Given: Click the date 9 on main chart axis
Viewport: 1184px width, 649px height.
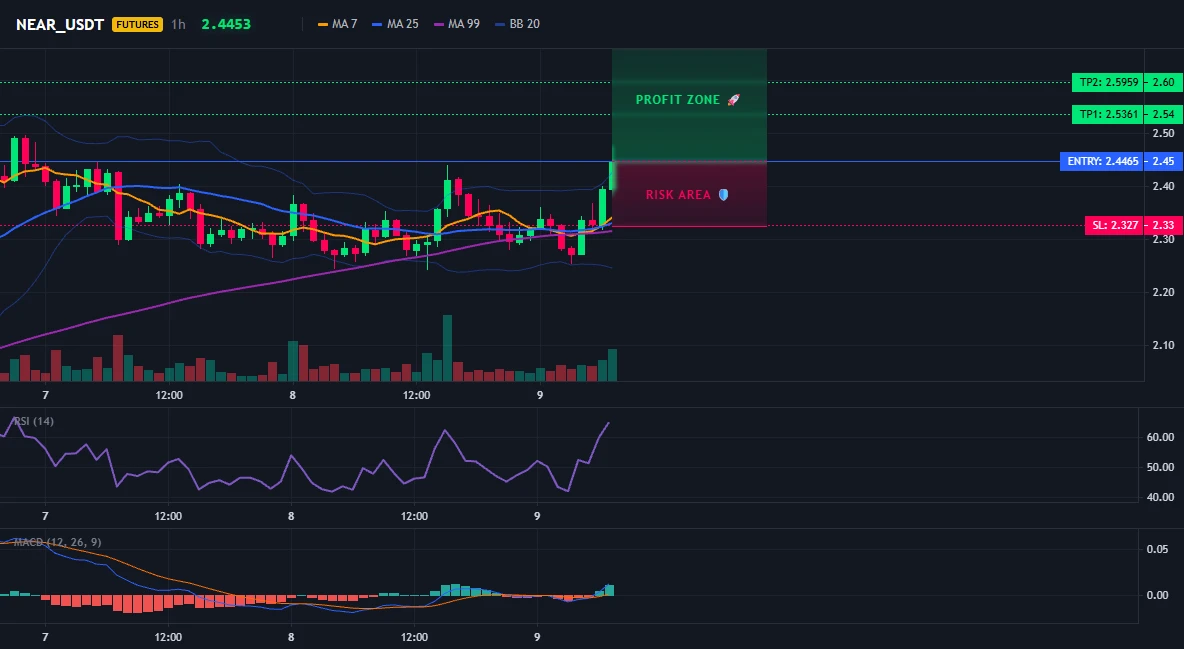Looking at the screenshot, I should 539,395.
